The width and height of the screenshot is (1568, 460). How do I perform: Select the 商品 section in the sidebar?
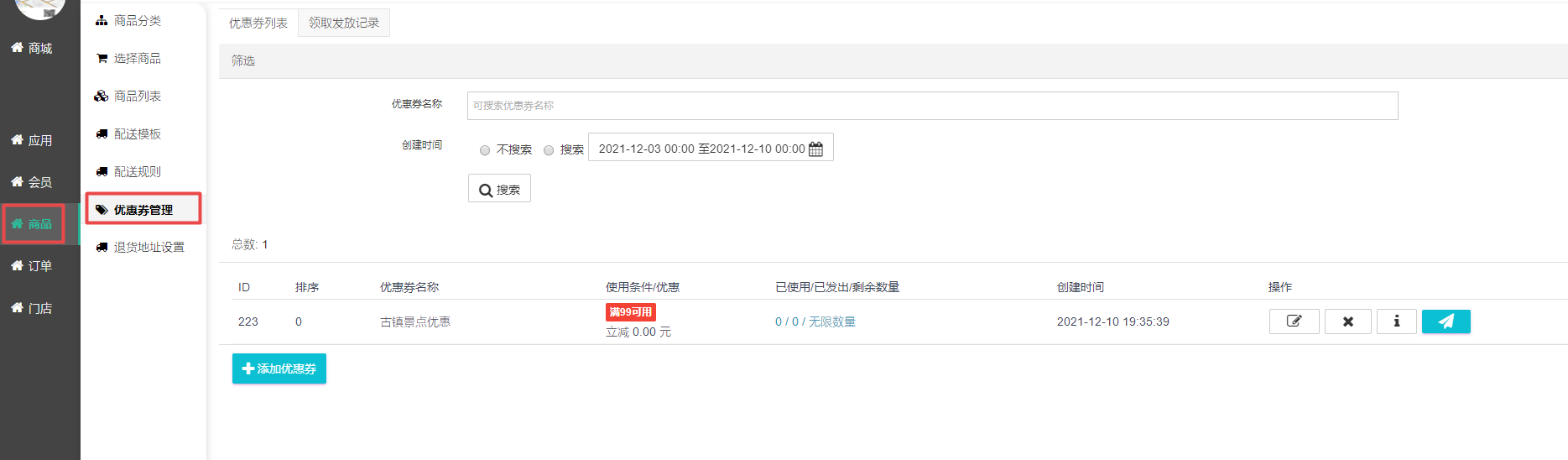32,224
